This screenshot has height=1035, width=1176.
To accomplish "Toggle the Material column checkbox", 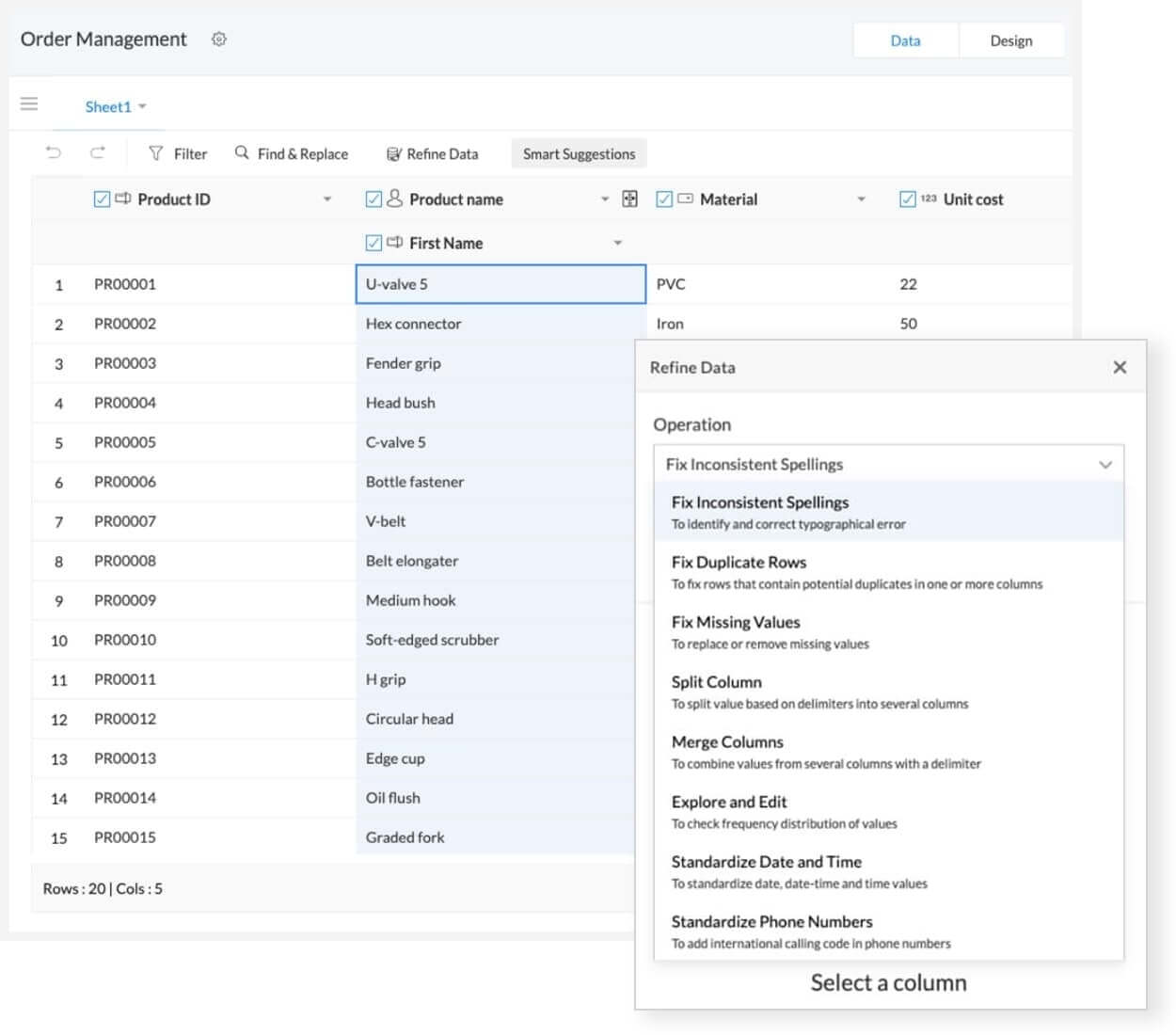I will [x=664, y=199].
